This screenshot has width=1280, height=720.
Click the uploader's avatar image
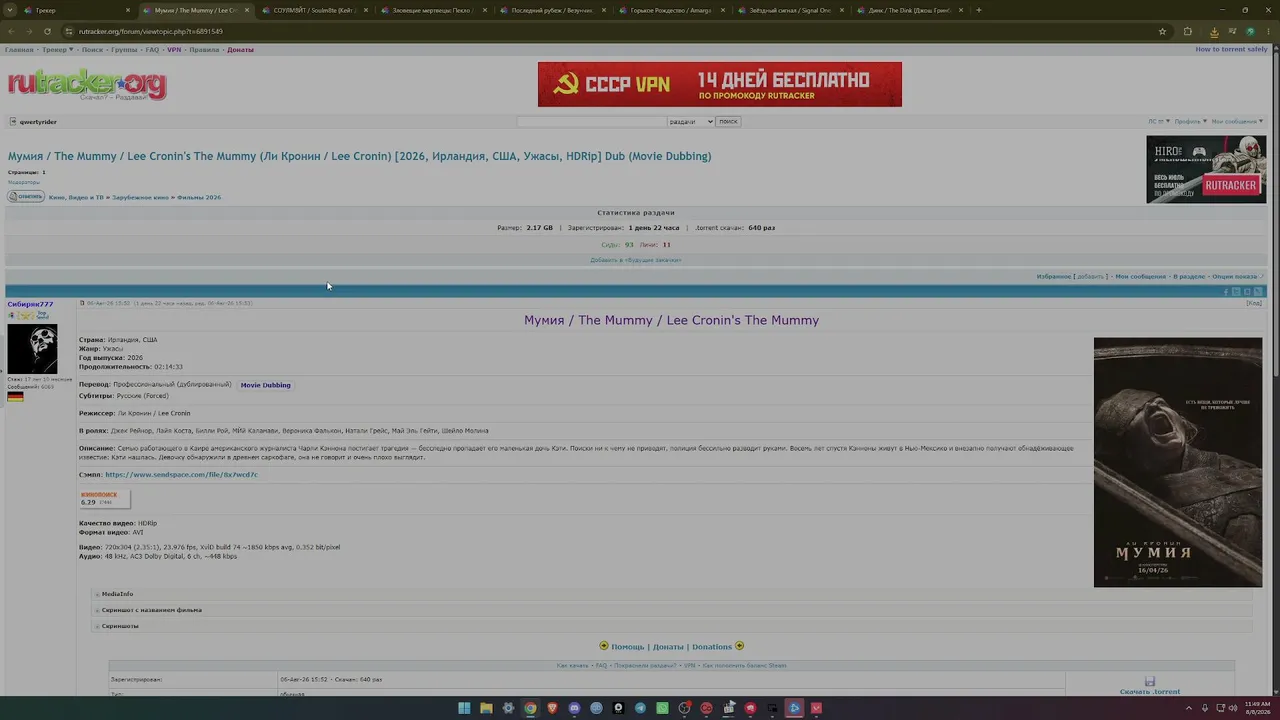click(32, 349)
